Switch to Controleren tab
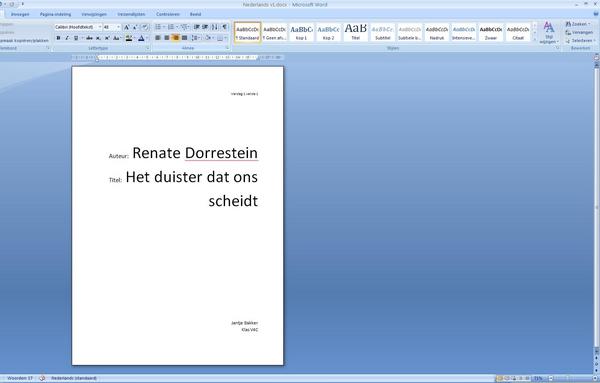Viewport: 600px width, 383px height. pyautogui.click(x=168, y=14)
